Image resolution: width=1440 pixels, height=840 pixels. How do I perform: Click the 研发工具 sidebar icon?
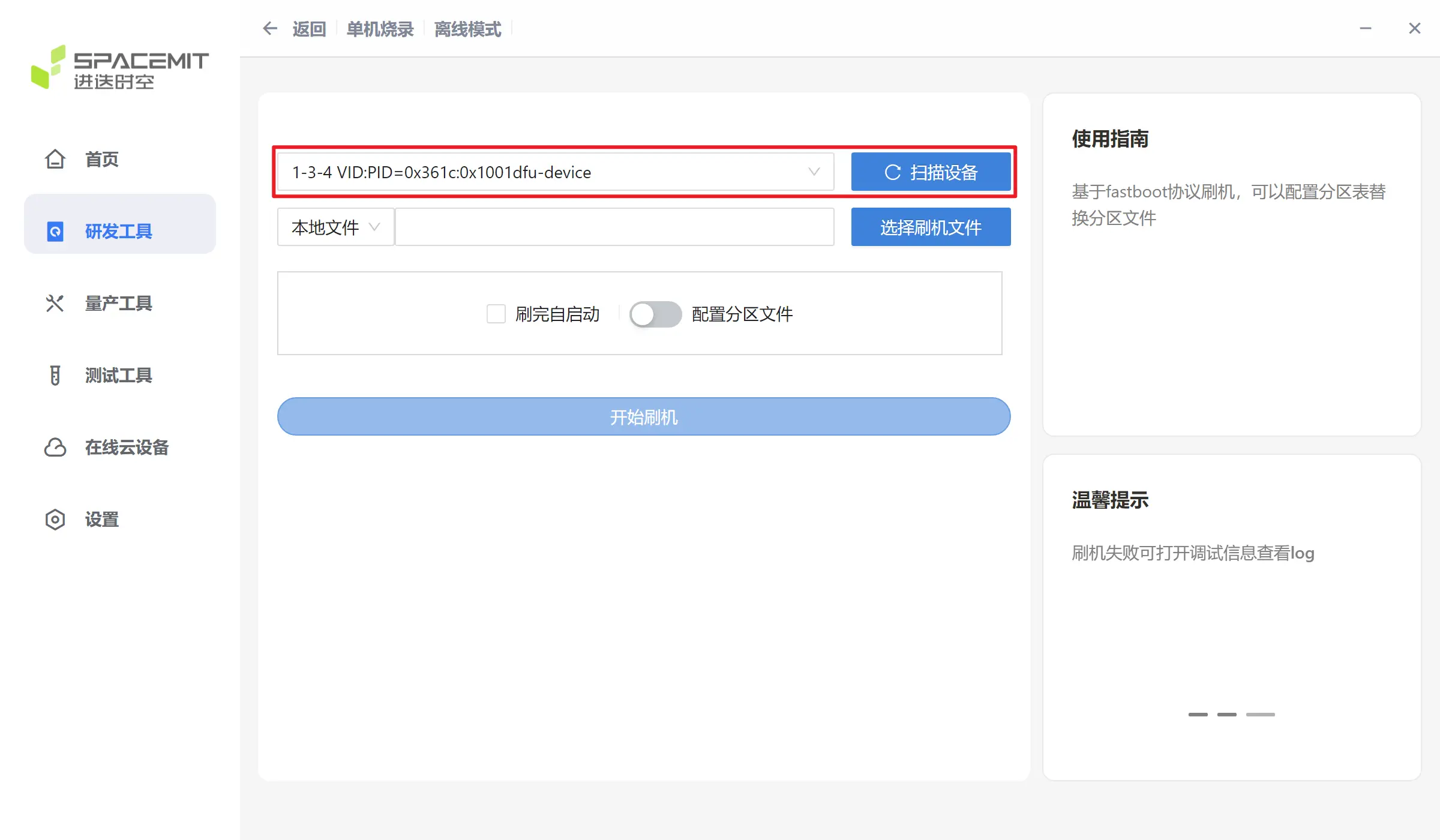click(x=55, y=231)
